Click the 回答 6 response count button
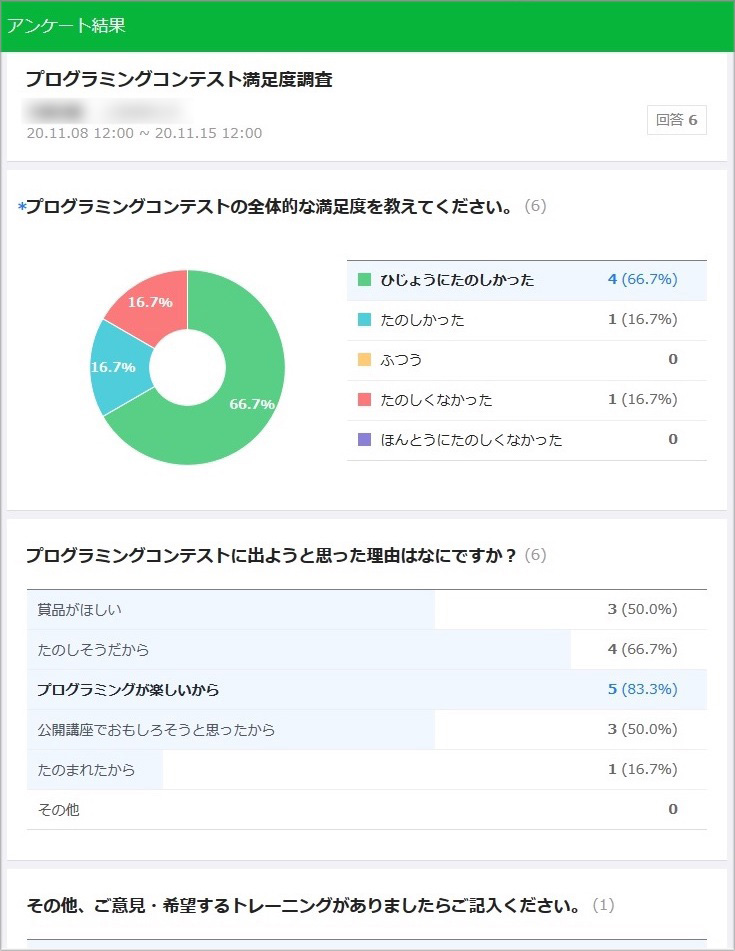 coord(676,120)
